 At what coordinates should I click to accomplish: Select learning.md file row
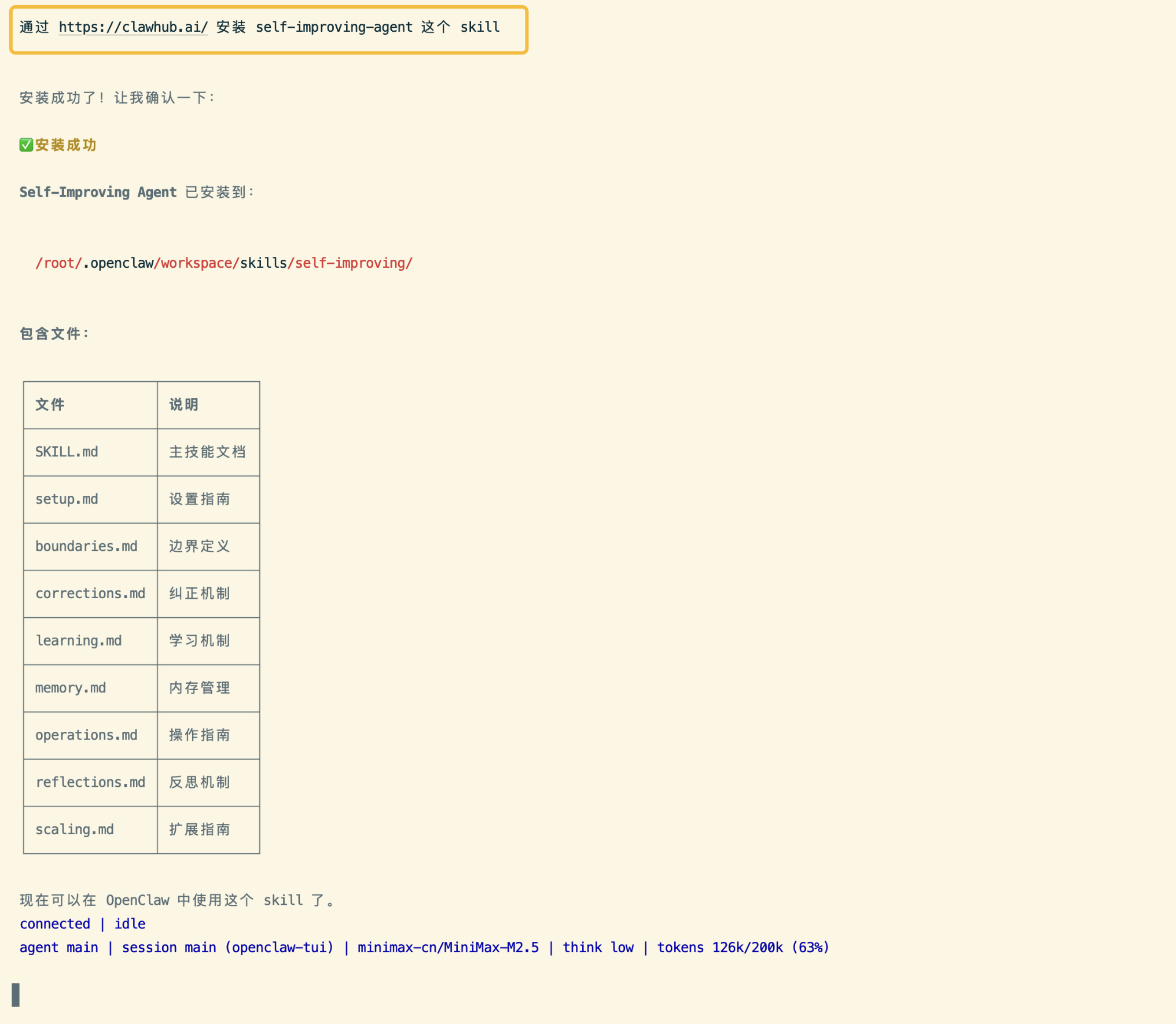79,641
